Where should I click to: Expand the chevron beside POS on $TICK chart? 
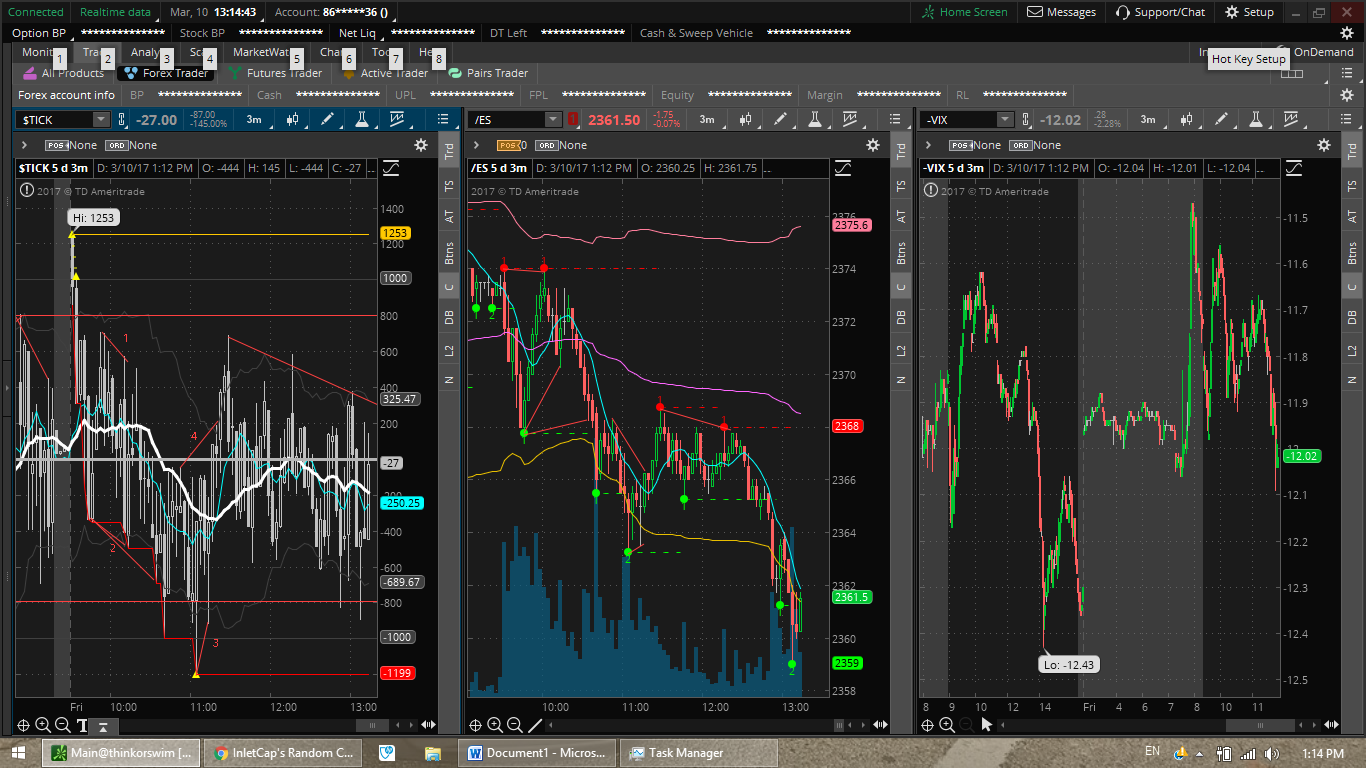click(x=24, y=145)
